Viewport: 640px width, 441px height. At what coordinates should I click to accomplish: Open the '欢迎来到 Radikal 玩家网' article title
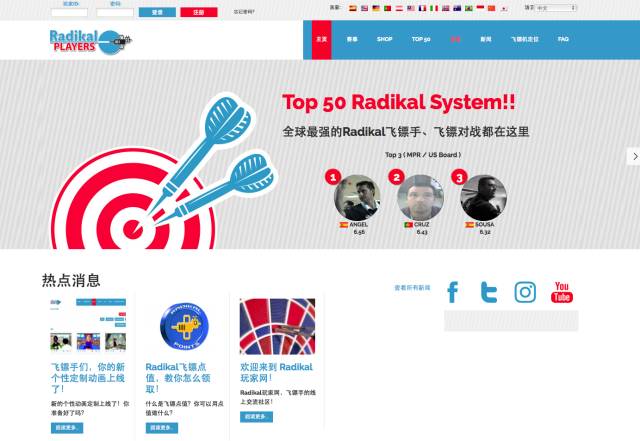coord(276,372)
